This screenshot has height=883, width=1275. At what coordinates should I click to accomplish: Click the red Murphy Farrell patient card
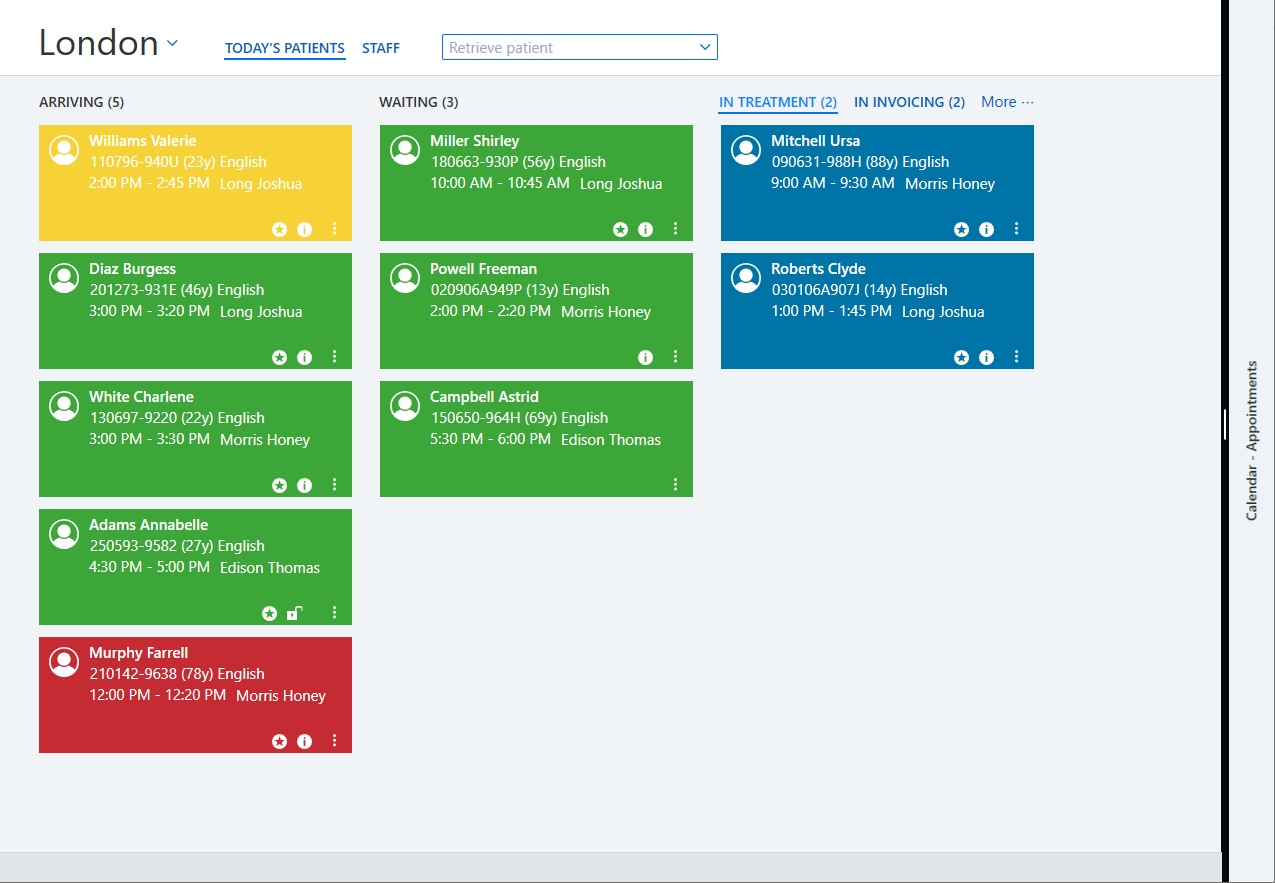195,695
